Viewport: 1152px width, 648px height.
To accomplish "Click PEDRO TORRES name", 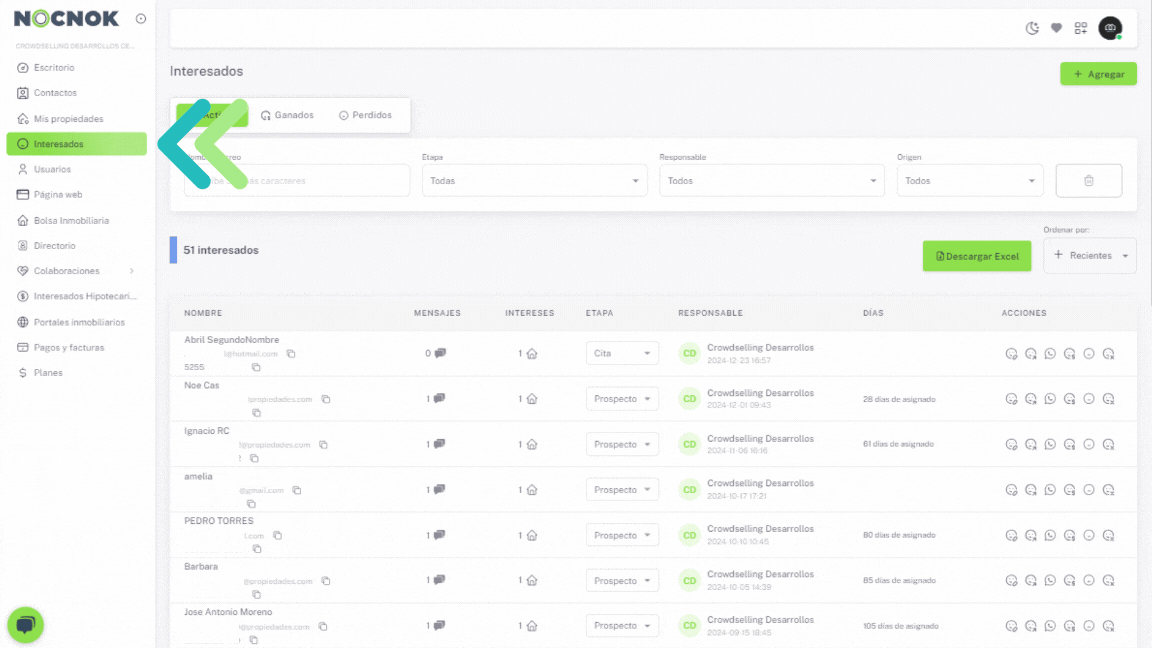I will [218, 521].
